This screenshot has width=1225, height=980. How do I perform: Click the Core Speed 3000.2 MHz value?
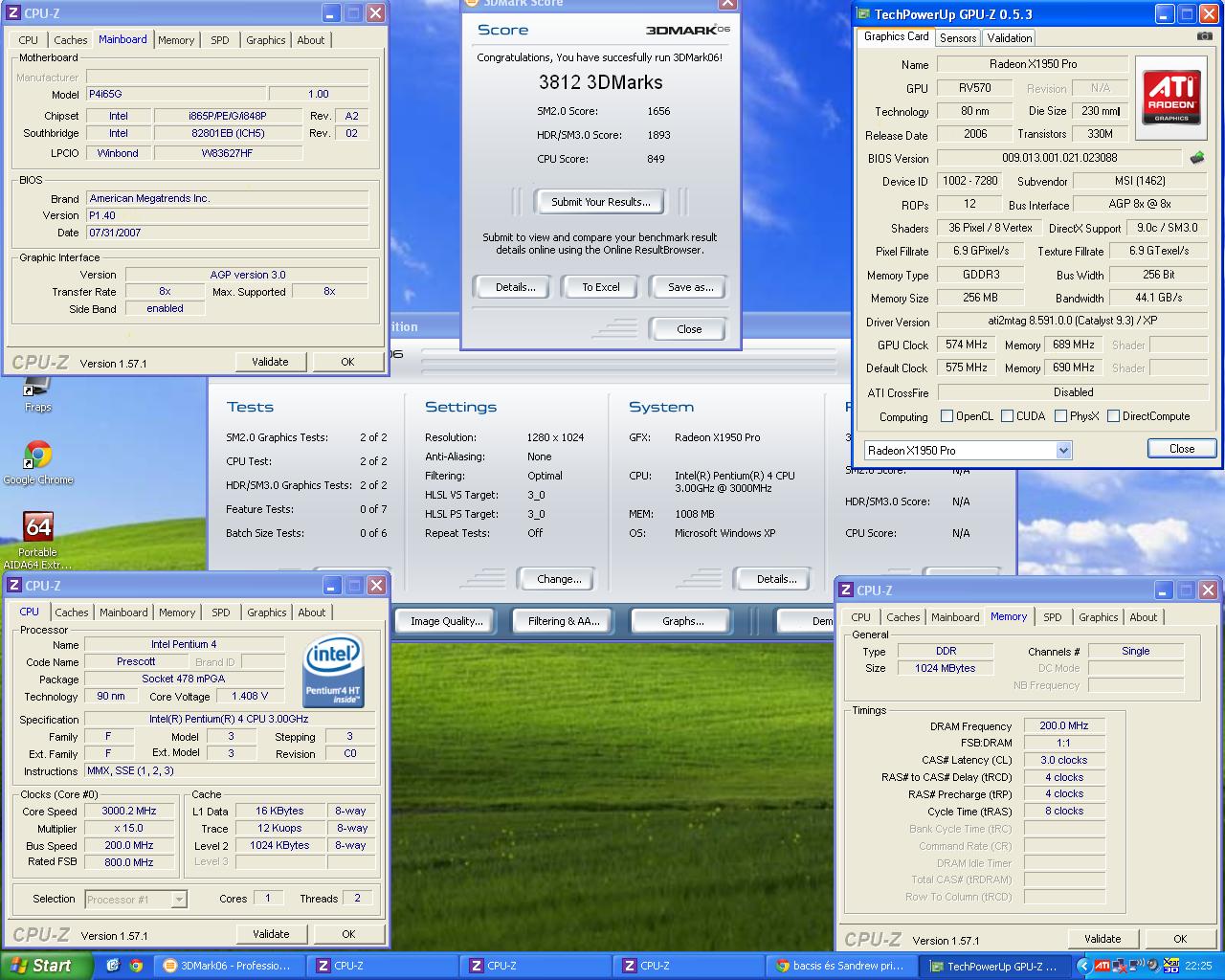pos(129,811)
